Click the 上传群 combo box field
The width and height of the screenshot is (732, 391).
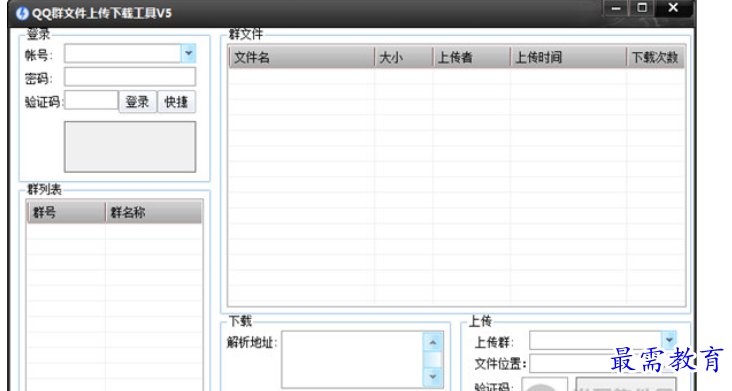(596, 340)
